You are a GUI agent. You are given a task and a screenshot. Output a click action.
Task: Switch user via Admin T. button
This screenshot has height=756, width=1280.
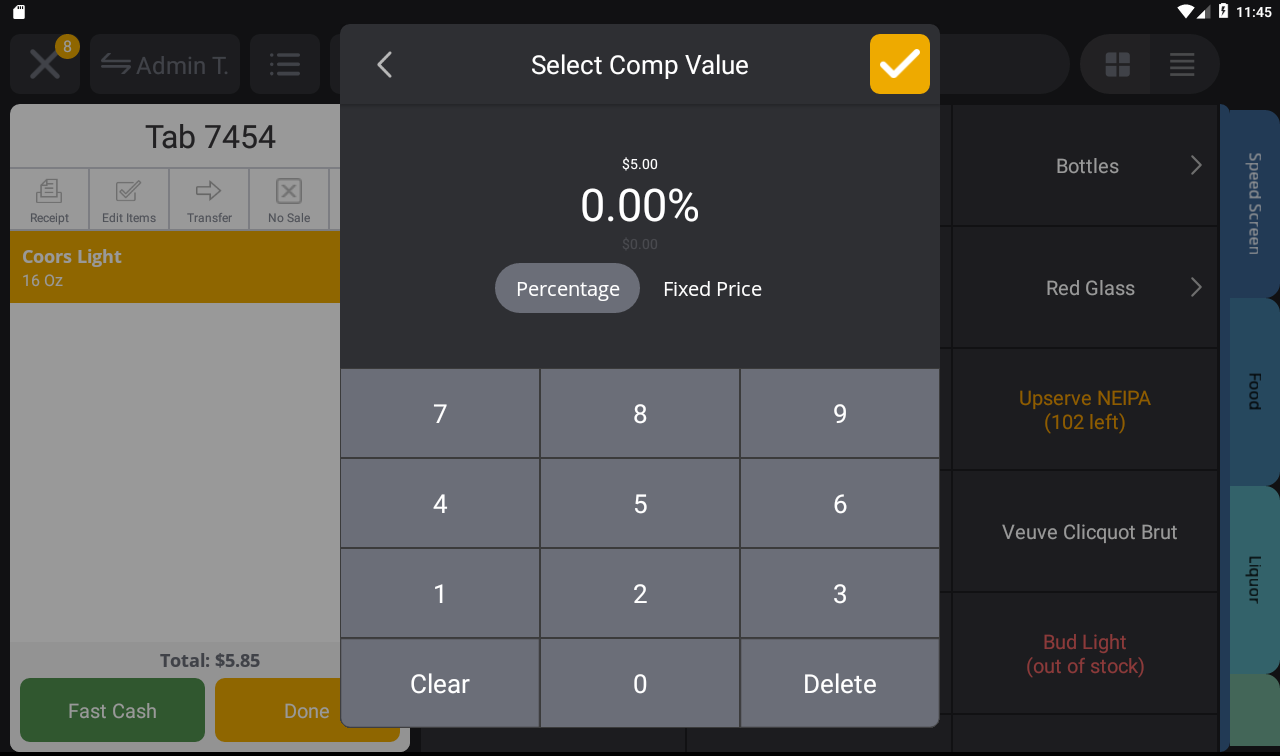click(165, 65)
